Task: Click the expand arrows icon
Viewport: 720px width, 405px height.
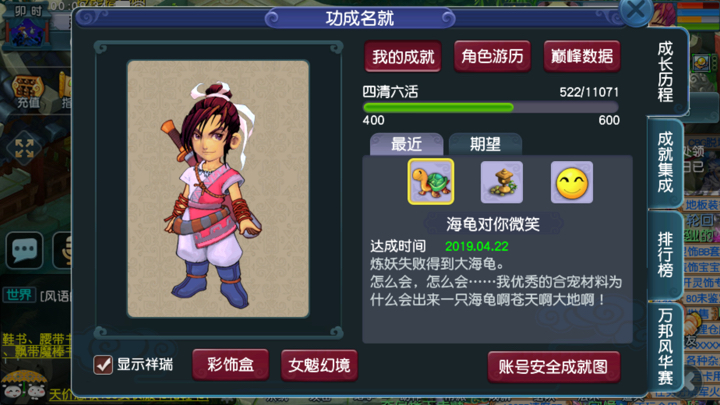Action: (x=24, y=148)
